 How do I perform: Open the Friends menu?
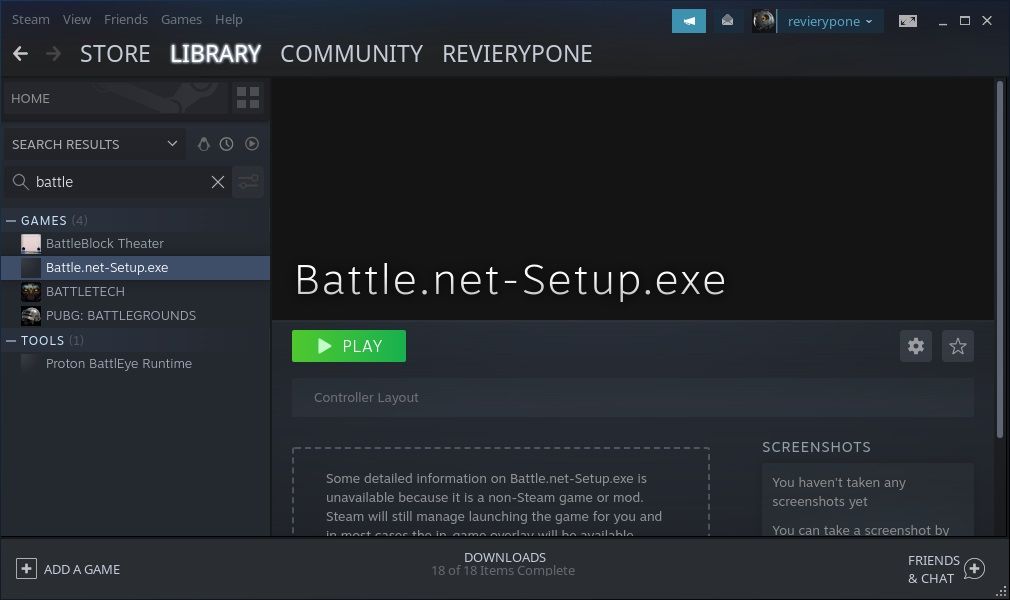point(126,19)
